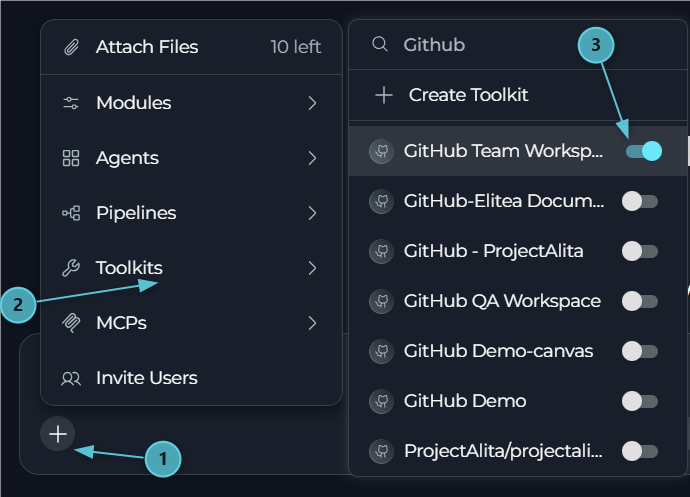The height and width of the screenshot is (497, 690).
Task: Open the Modules menu item
Action: [191, 103]
